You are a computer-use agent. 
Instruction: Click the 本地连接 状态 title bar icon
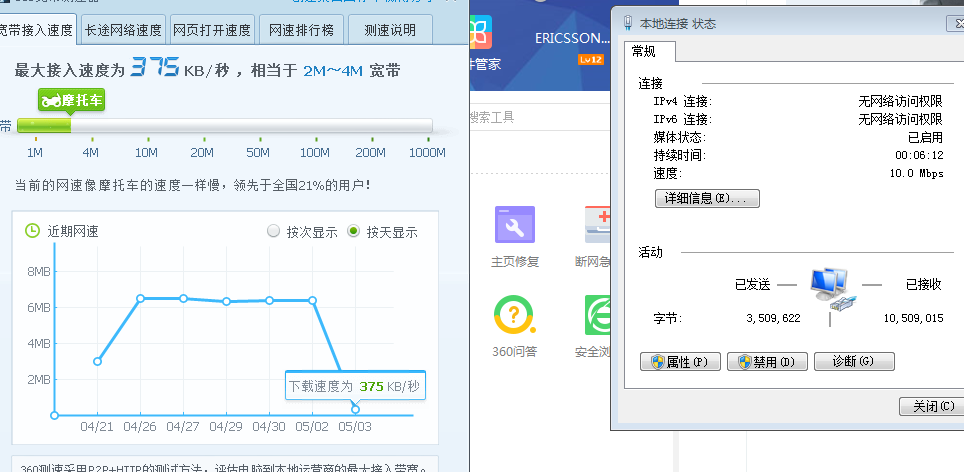tap(628, 23)
